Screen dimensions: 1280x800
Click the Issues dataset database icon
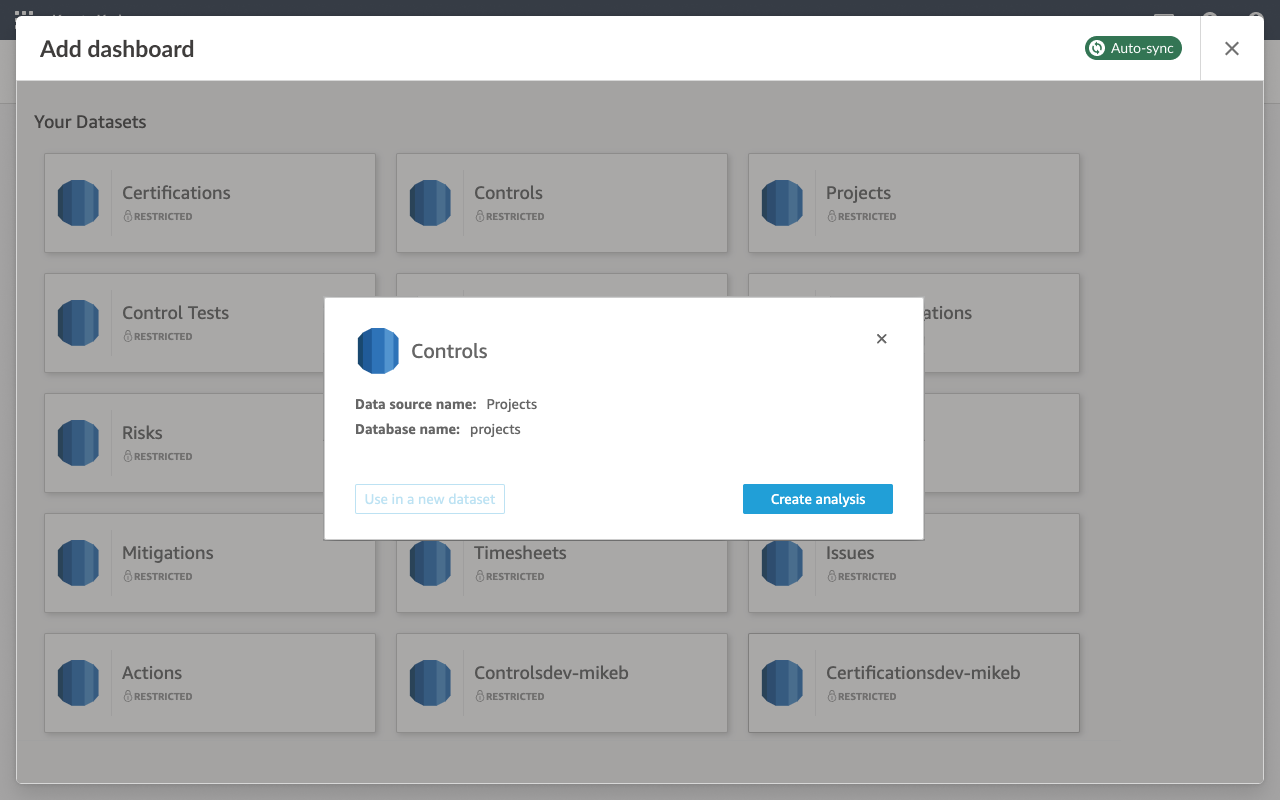click(x=782, y=565)
